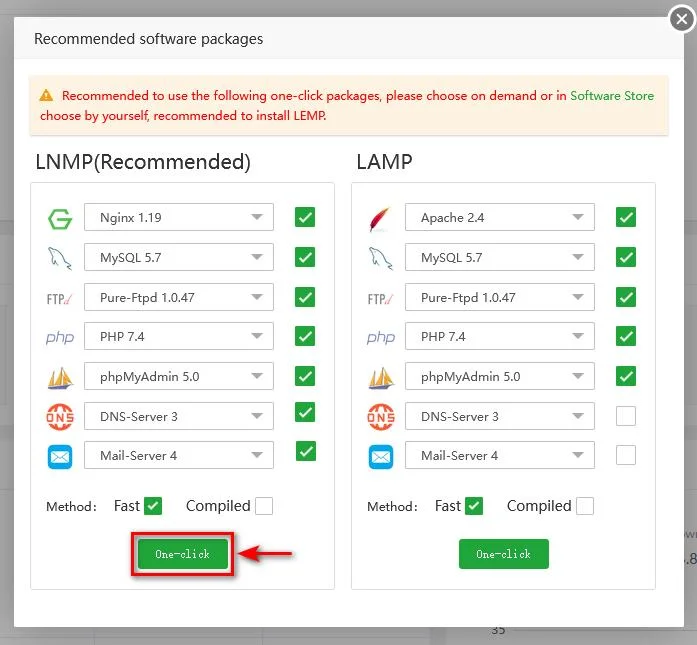Open the PHP 7.4 dropdown in LNMP
Screen dimensions: 697x645
pos(179,337)
